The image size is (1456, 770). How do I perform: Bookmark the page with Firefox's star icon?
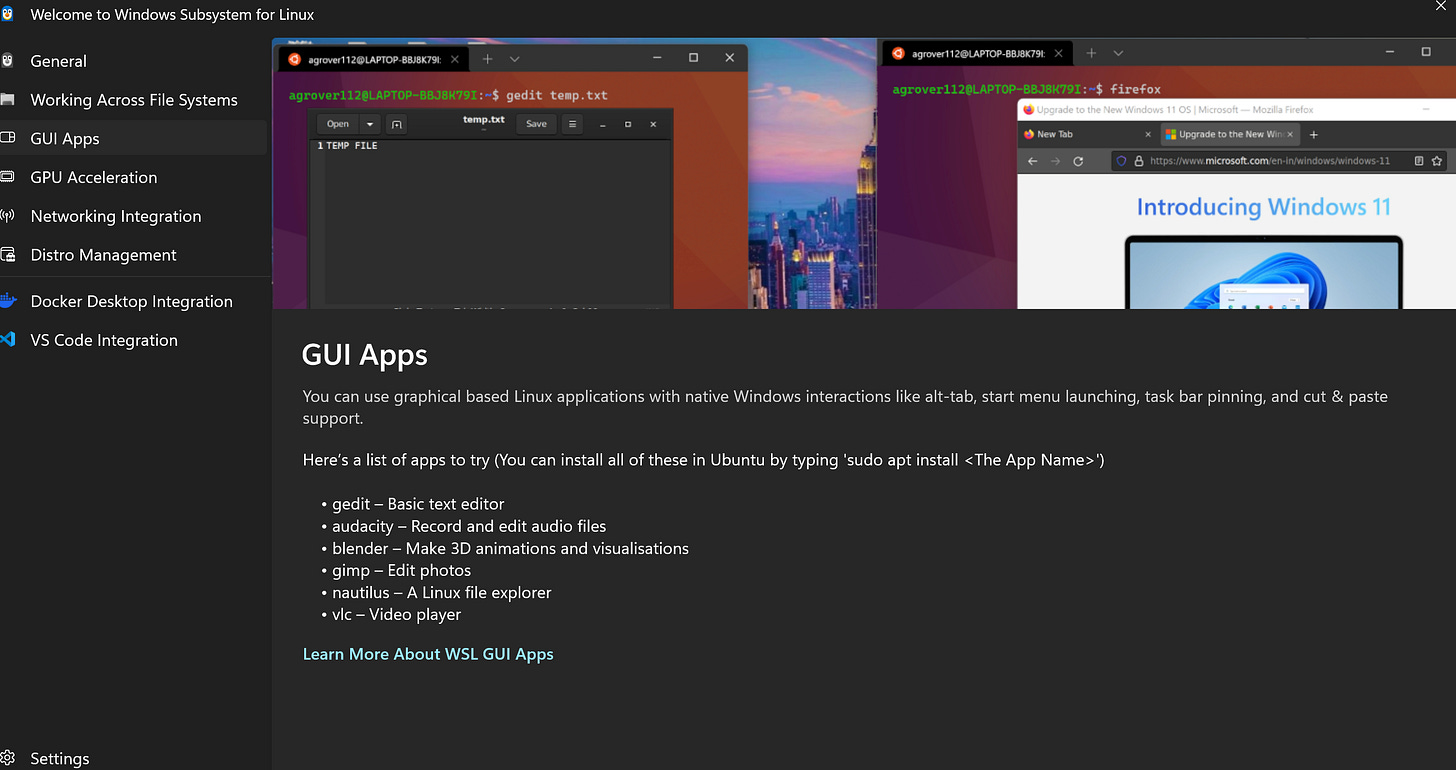click(x=1437, y=161)
